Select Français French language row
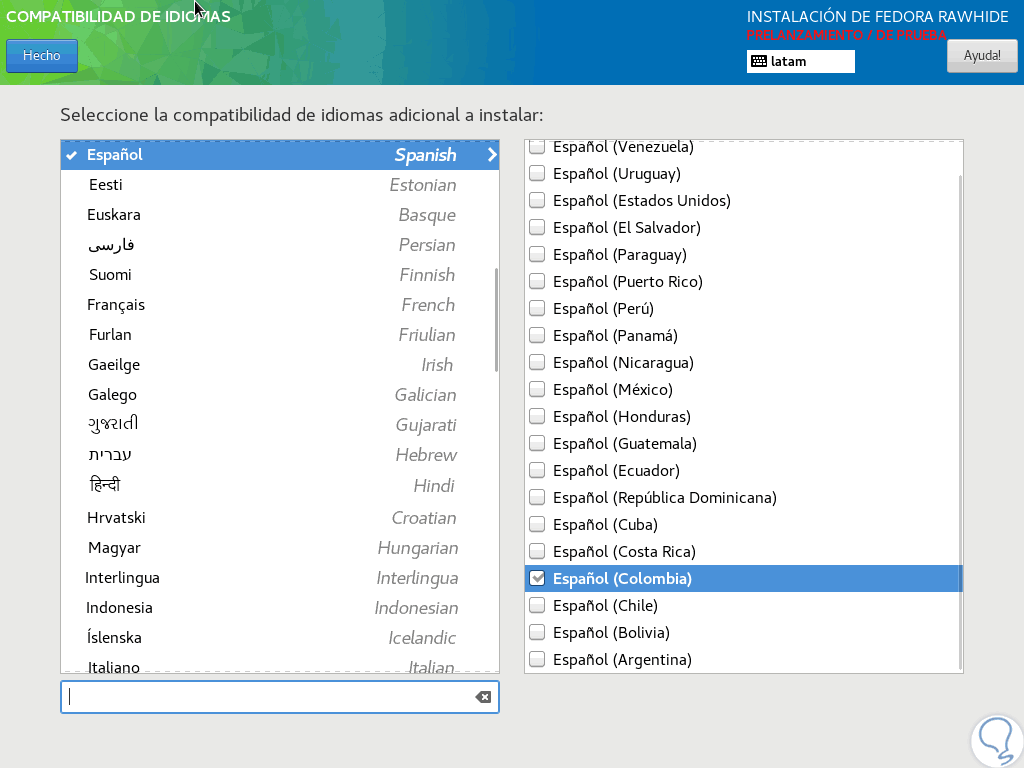Image resolution: width=1024 pixels, height=768 pixels. click(x=280, y=305)
